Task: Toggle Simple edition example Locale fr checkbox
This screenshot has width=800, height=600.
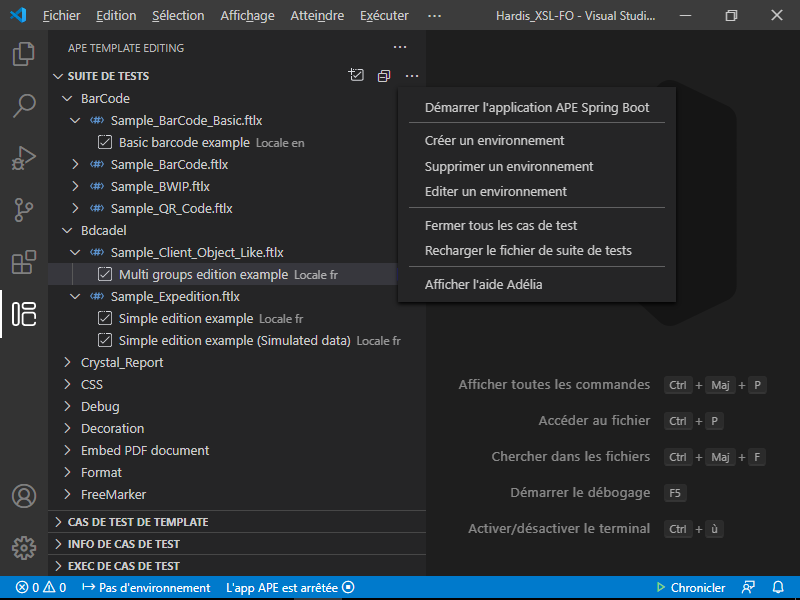Action: [x=105, y=318]
